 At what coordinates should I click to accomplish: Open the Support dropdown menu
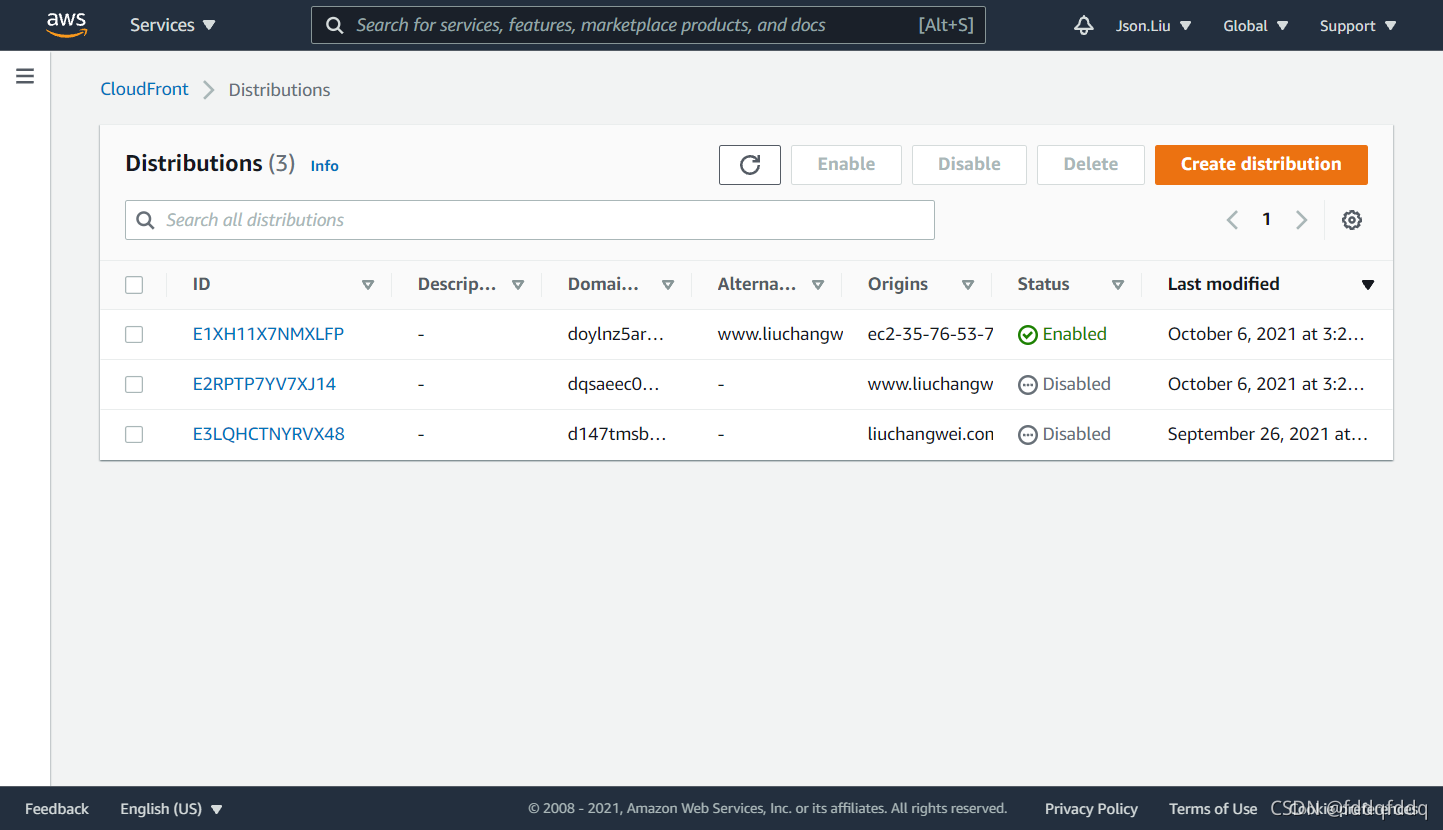tap(1358, 26)
